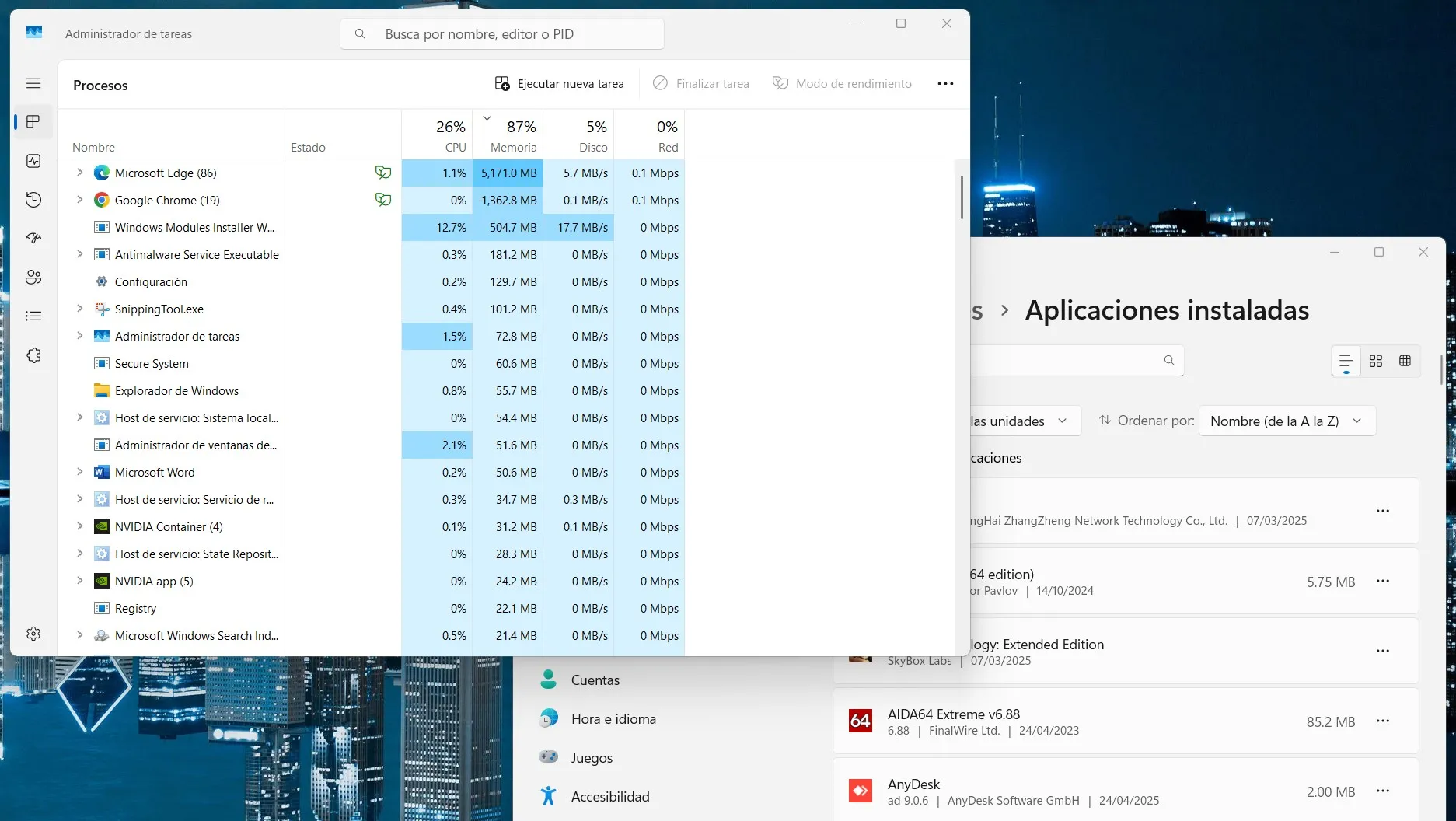Select the Processes sidebar icon
1456x821 pixels.
pyautogui.click(x=33, y=122)
